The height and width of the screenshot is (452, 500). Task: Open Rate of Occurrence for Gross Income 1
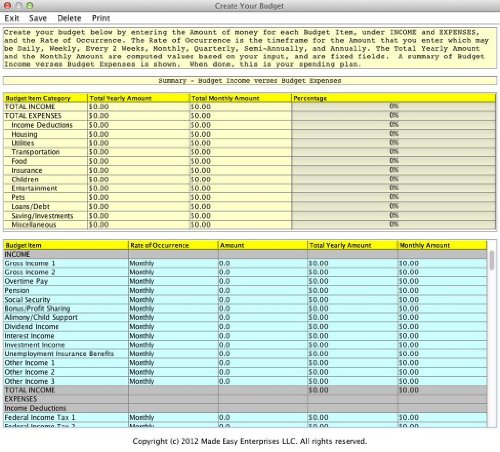pyautogui.click(x=173, y=263)
